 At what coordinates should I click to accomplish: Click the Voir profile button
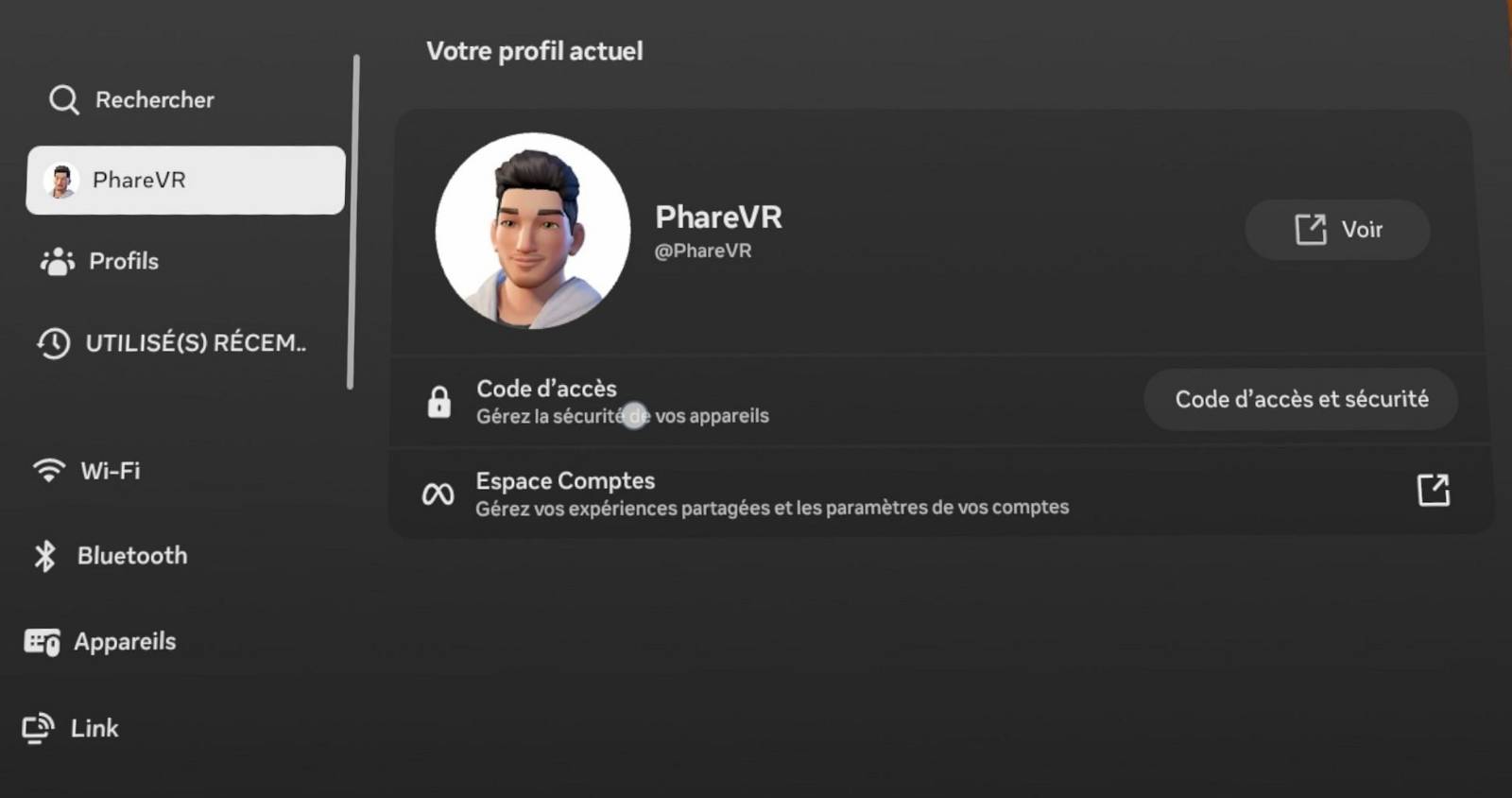(1337, 230)
